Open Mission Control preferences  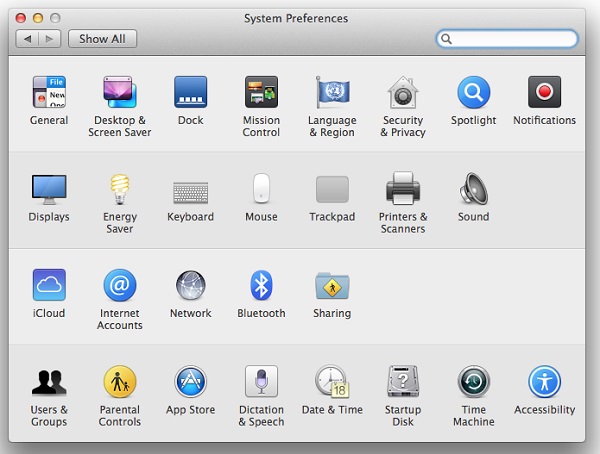point(261,93)
